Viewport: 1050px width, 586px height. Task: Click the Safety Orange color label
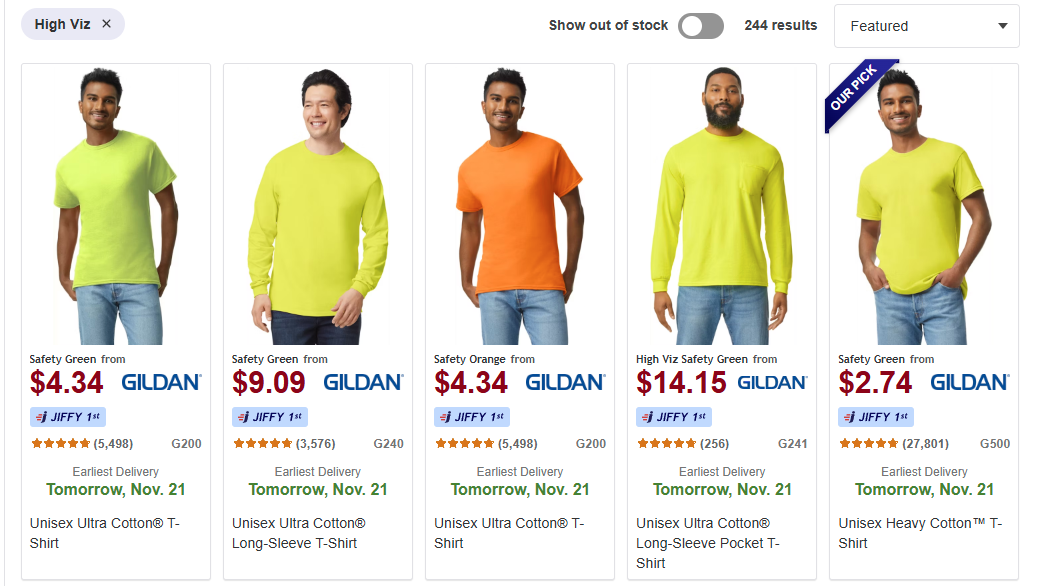click(x=470, y=359)
